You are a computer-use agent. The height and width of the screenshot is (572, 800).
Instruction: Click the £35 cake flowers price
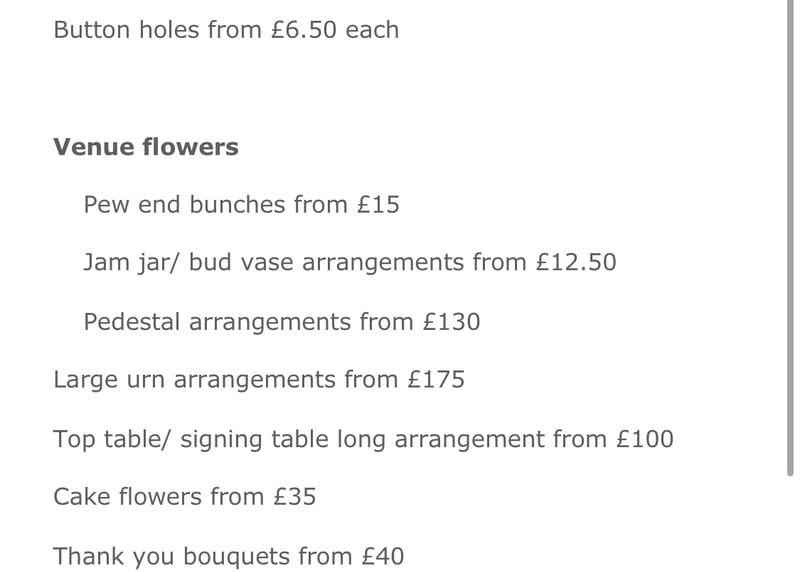pyautogui.click(x=295, y=497)
